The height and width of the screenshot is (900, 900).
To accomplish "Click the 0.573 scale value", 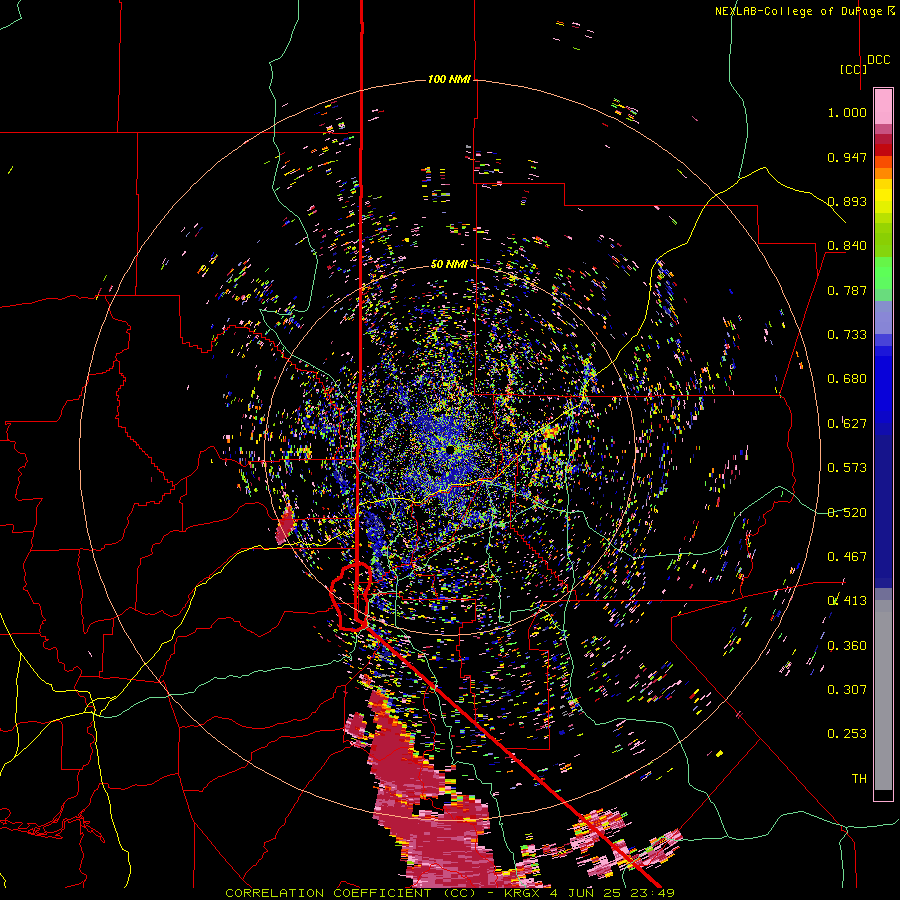I will click(847, 468).
